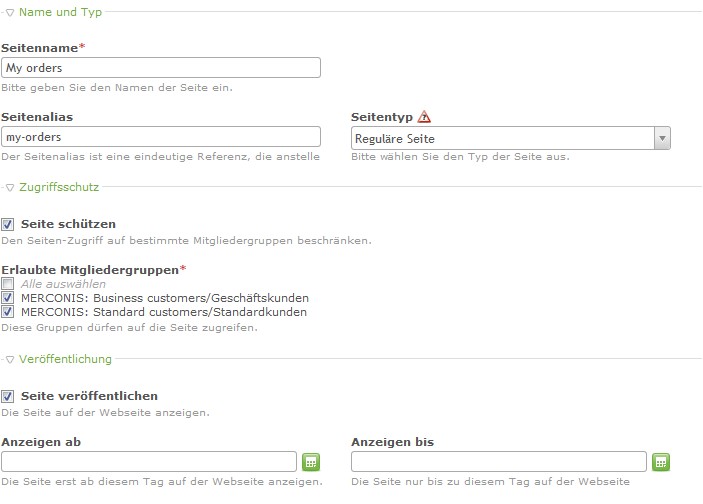The width and height of the screenshot is (703, 504).
Task: Open the Seitentyp dropdown
Action: point(511,138)
